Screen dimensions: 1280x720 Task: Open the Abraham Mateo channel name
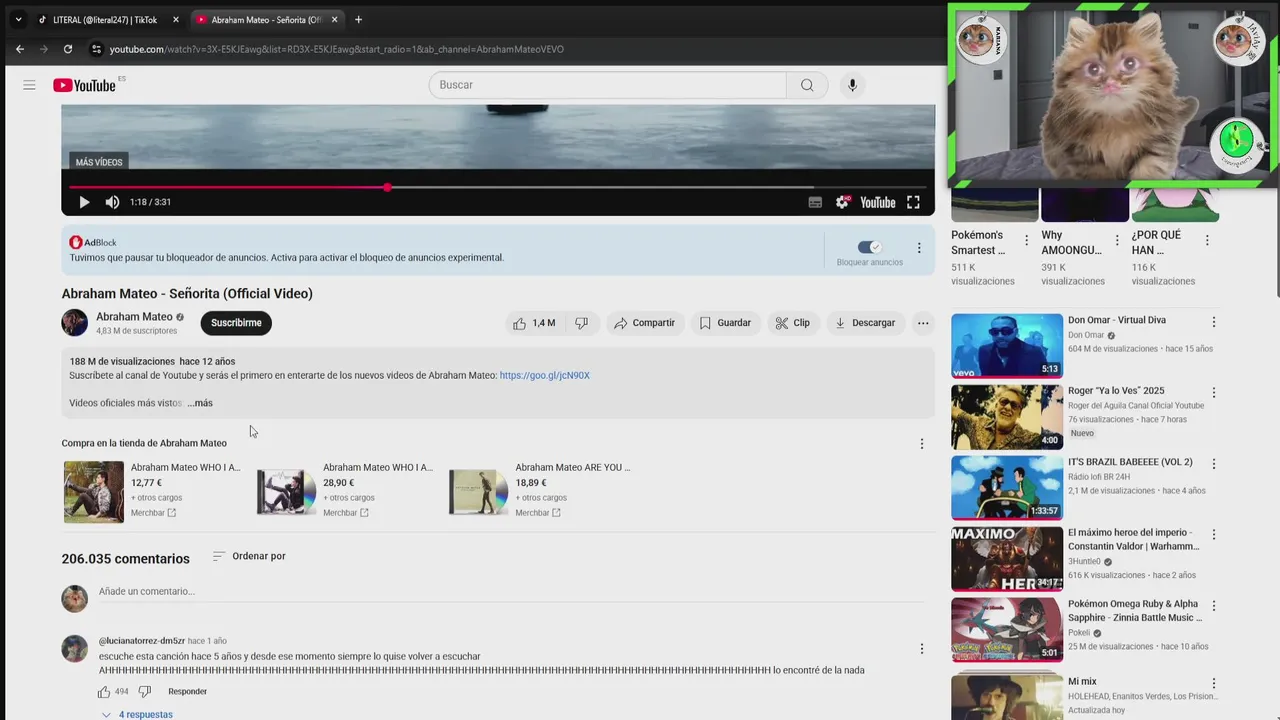coord(134,317)
